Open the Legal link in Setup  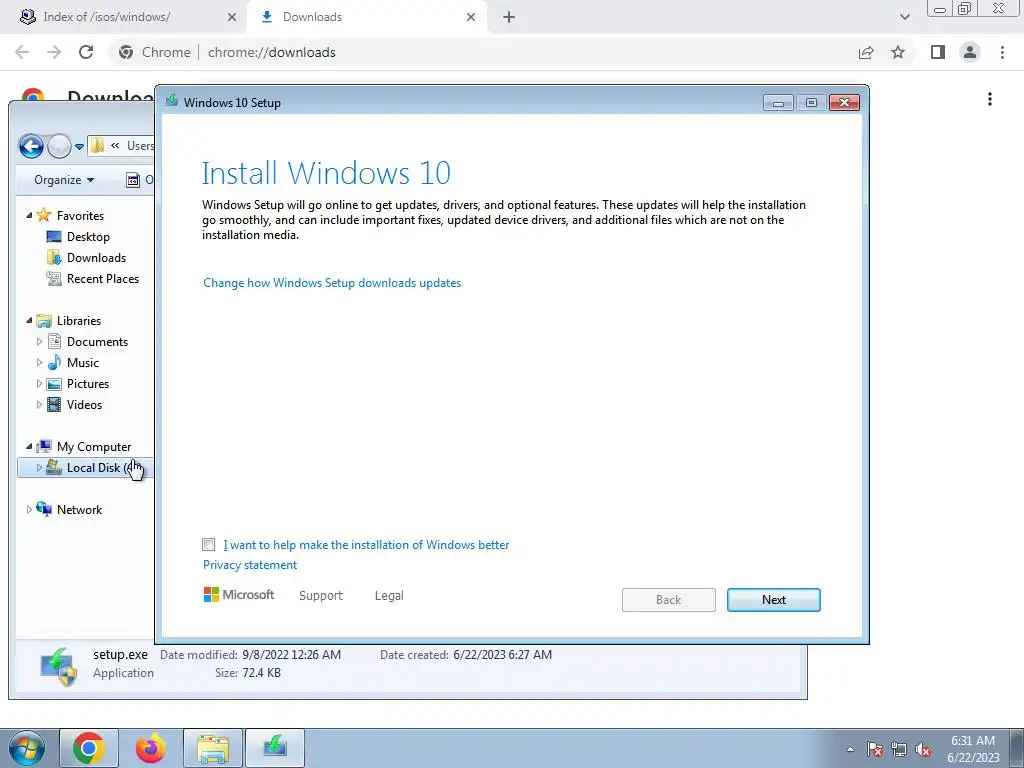coord(389,596)
